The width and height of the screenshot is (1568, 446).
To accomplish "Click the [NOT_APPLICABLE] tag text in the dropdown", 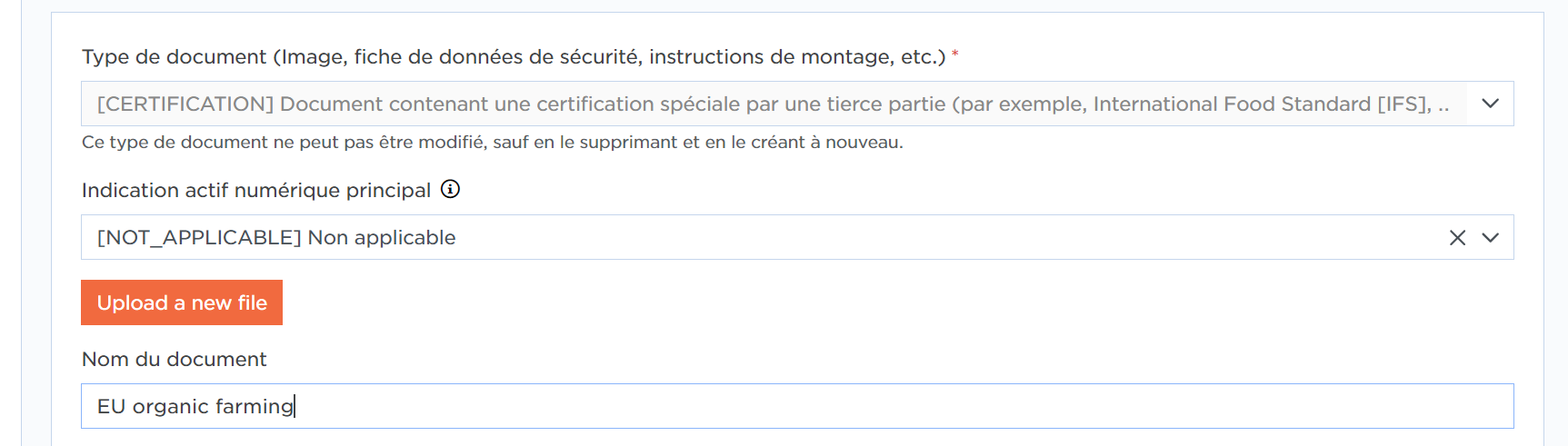I will [199, 238].
